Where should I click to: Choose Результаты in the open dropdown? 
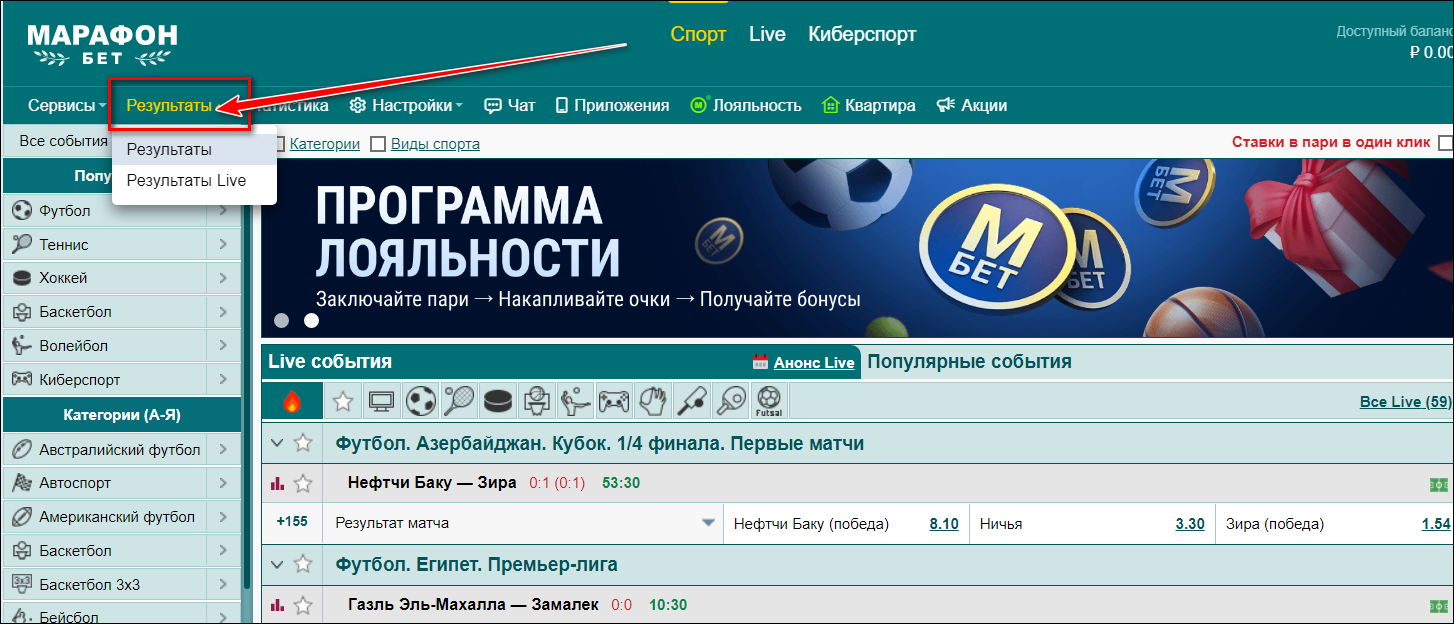pos(194,149)
